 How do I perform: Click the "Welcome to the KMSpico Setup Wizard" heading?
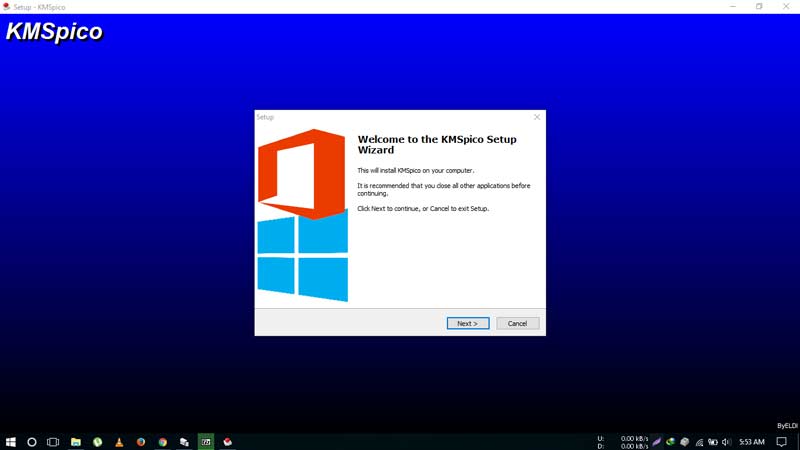click(x=437, y=144)
